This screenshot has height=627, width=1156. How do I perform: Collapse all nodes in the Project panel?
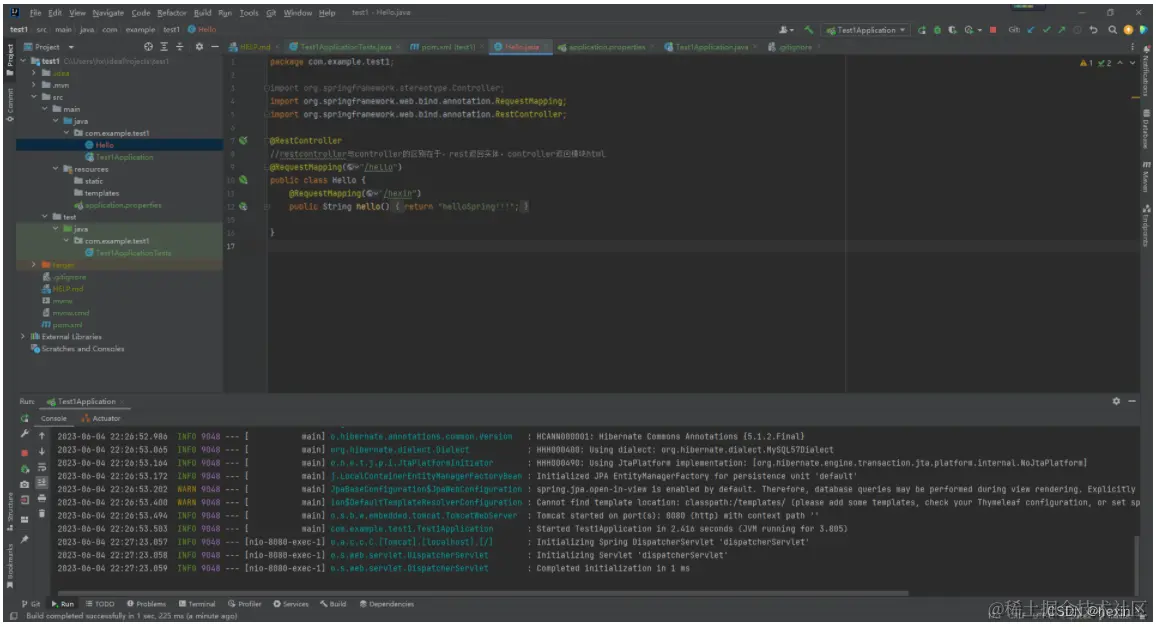tap(179, 46)
